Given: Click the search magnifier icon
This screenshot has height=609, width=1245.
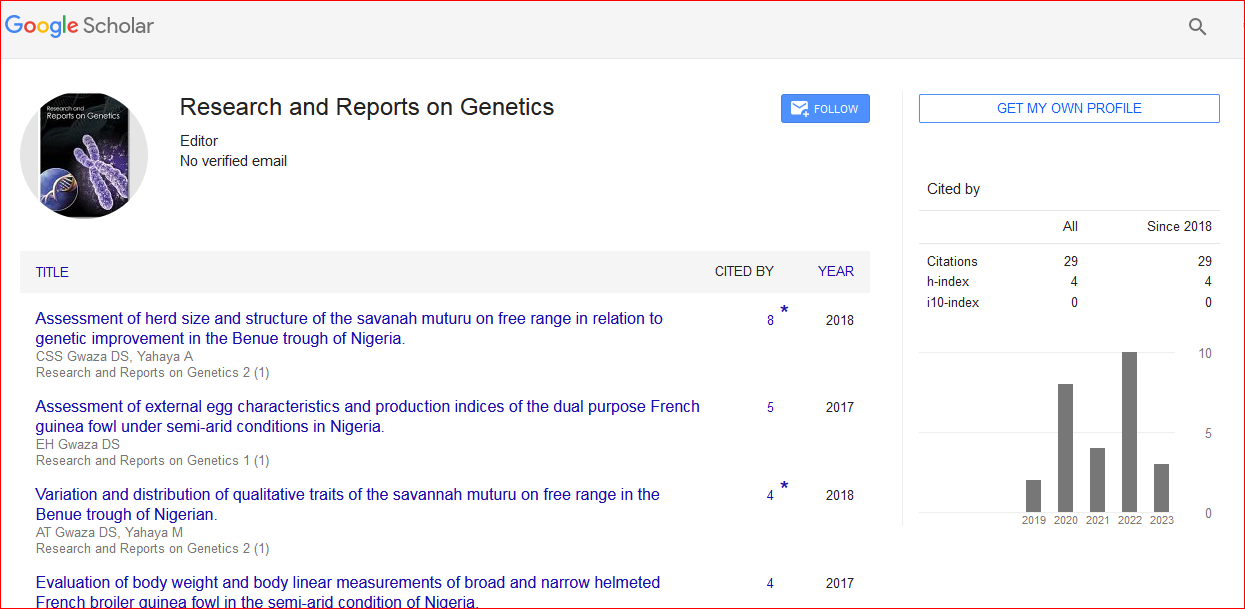Looking at the screenshot, I should tap(1197, 27).
